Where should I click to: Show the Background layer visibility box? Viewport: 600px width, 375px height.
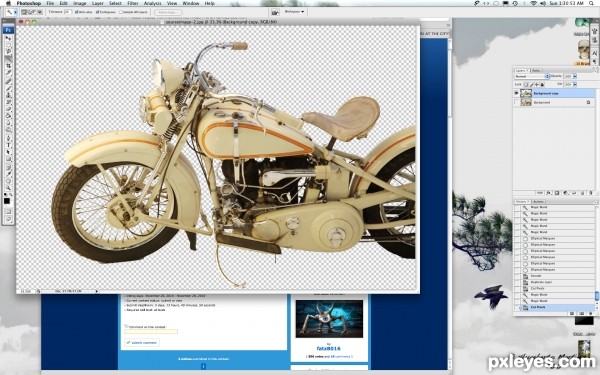point(516,102)
